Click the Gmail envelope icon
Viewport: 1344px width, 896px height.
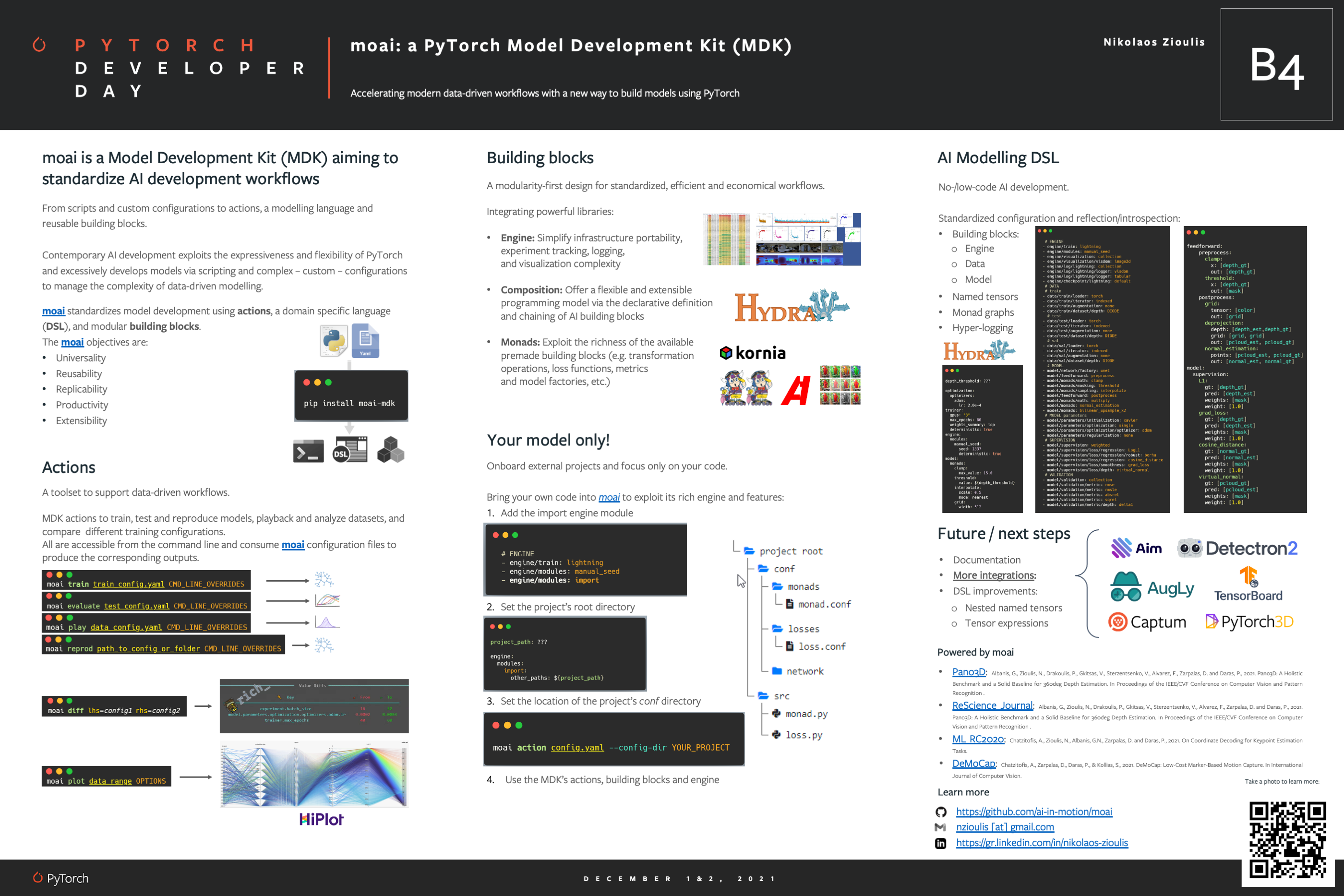pos(940,827)
